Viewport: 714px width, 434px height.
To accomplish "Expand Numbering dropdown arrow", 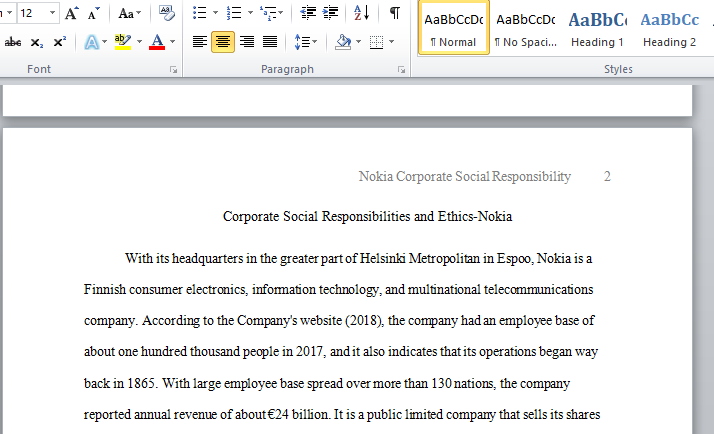I will coord(250,13).
